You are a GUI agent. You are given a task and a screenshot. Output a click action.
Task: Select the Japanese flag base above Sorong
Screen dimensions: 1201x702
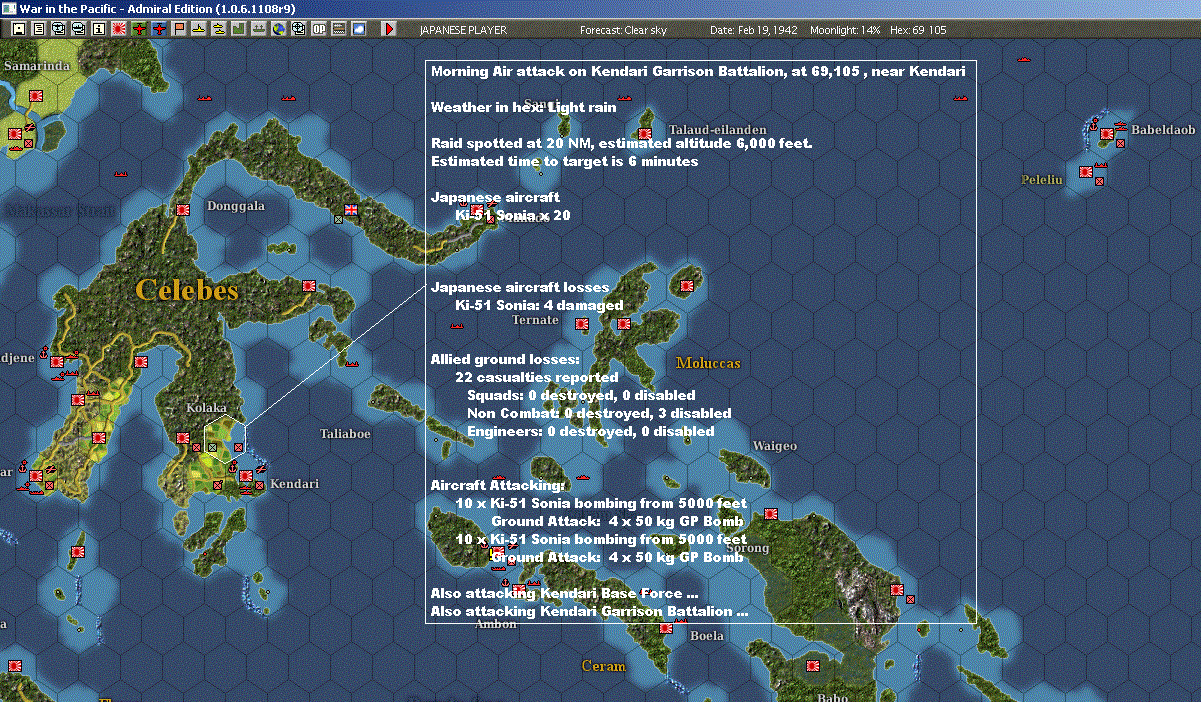point(771,514)
